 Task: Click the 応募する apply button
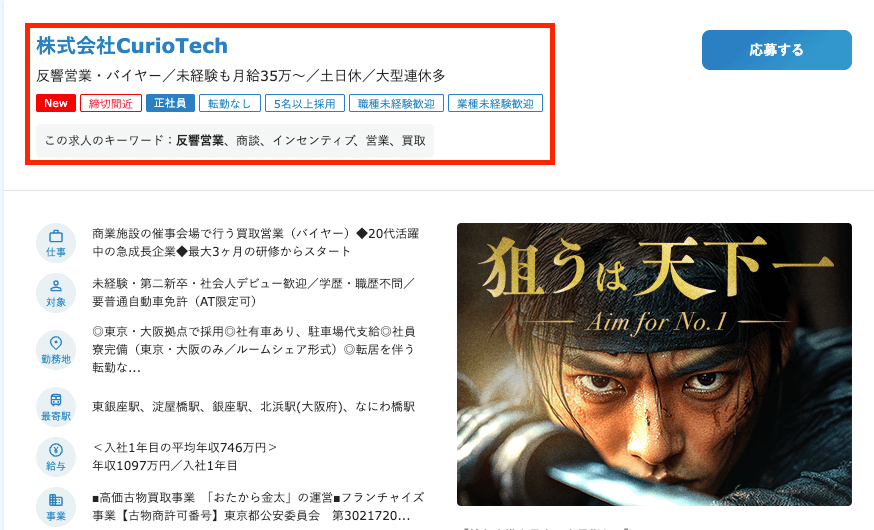pos(776,50)
